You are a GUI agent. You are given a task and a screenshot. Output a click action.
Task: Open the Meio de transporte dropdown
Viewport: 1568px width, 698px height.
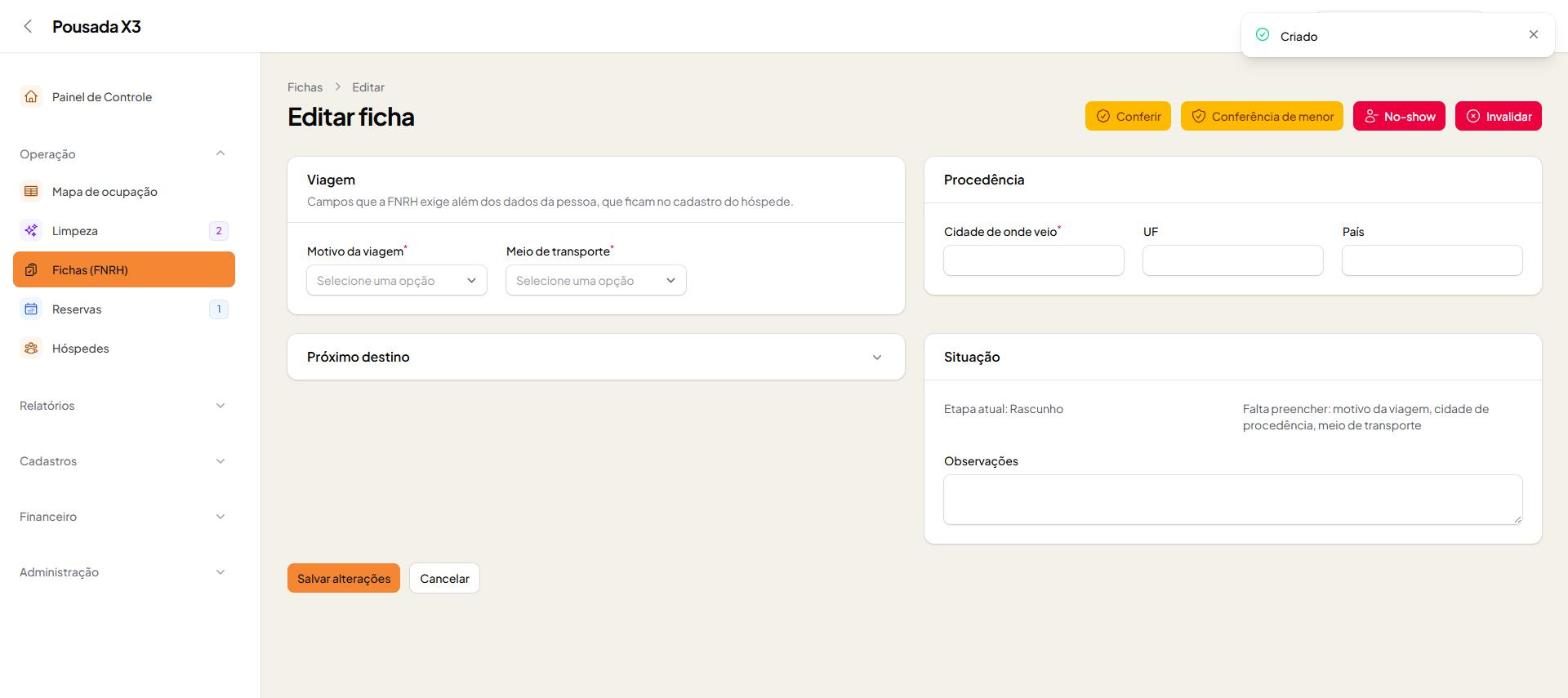tap(596, 280)
